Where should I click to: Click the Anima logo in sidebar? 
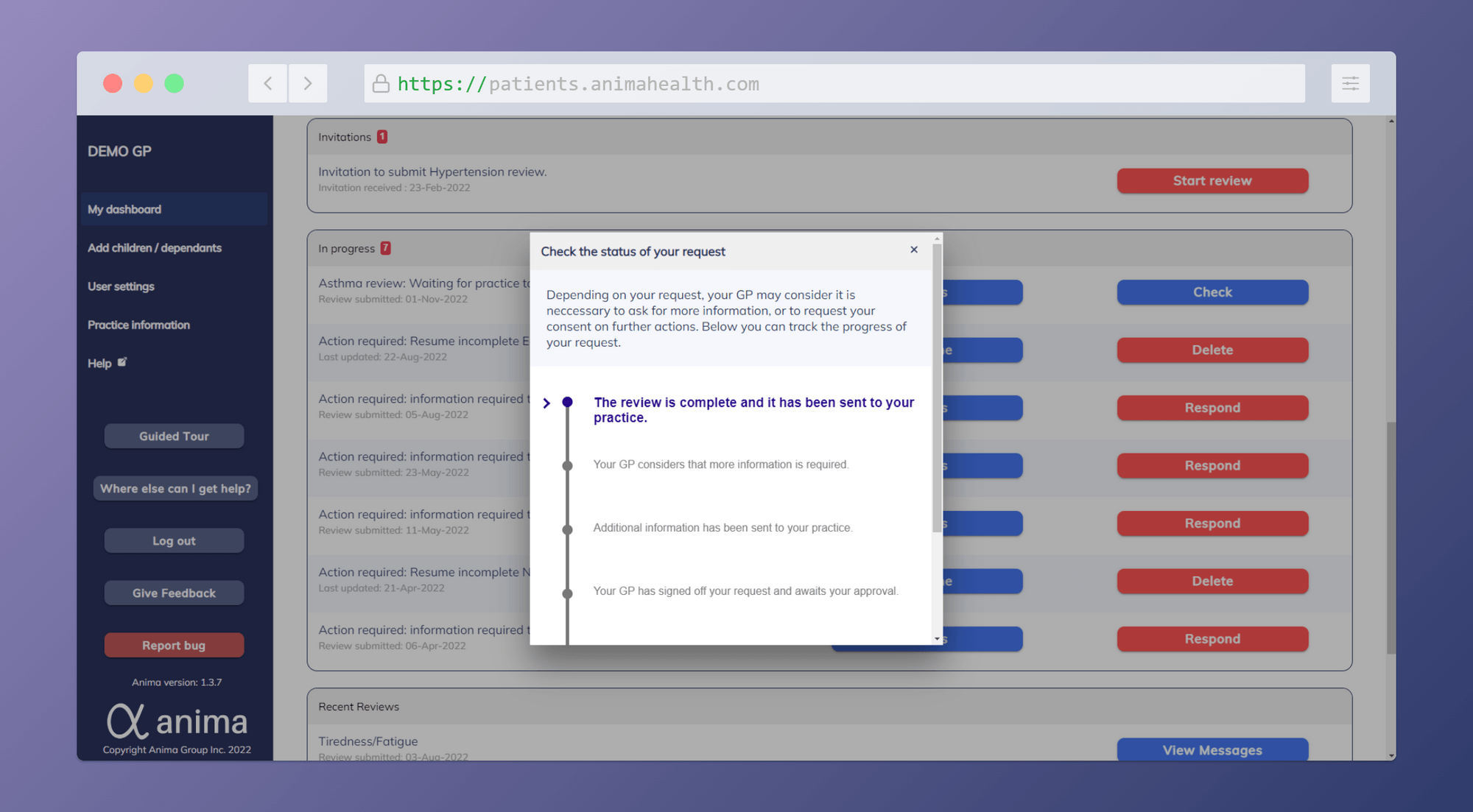177,721
